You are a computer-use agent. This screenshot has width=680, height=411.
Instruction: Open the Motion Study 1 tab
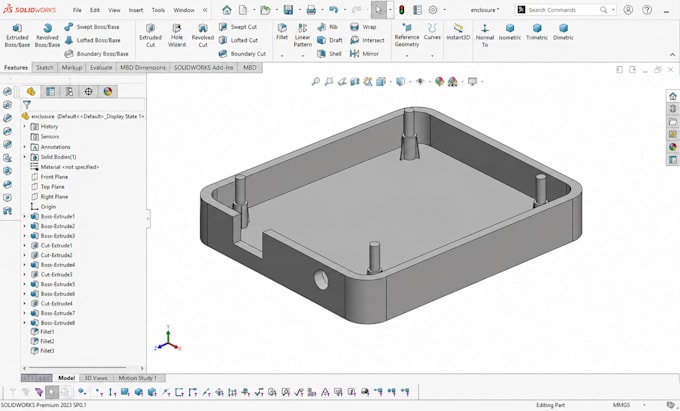click(x=137, y=378)
